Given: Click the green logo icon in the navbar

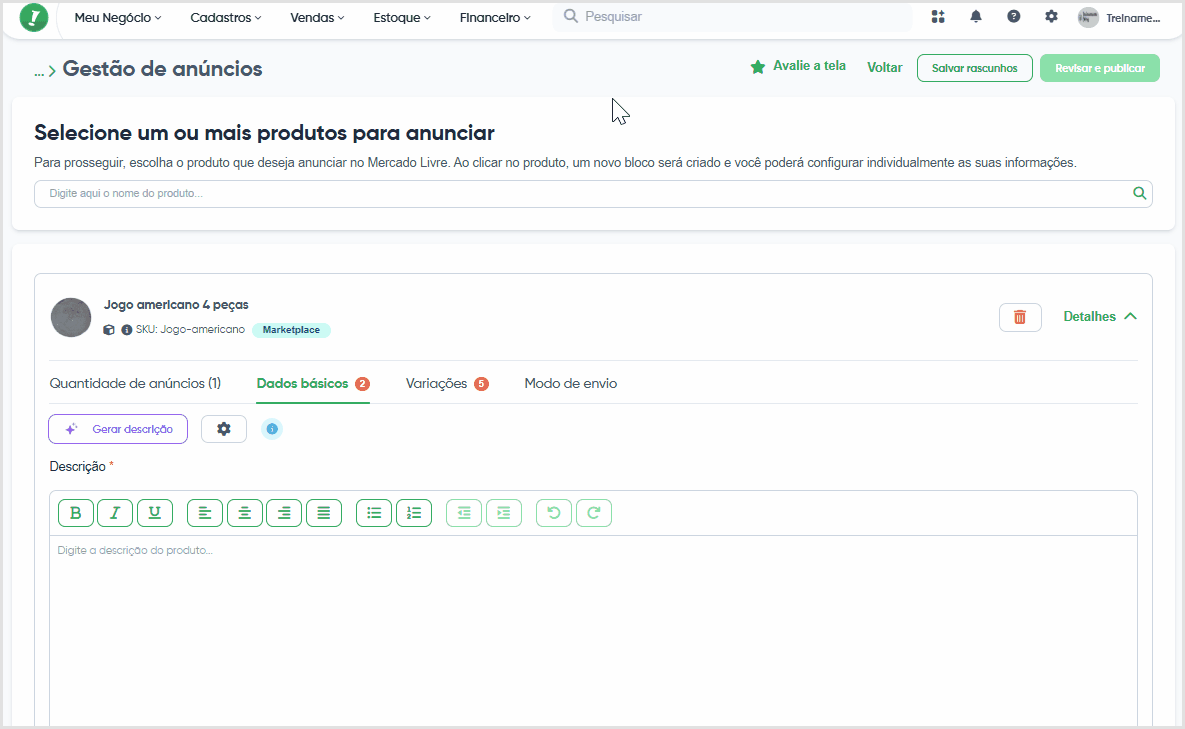Looking at the screenshot, I should (x=34, y=17).
